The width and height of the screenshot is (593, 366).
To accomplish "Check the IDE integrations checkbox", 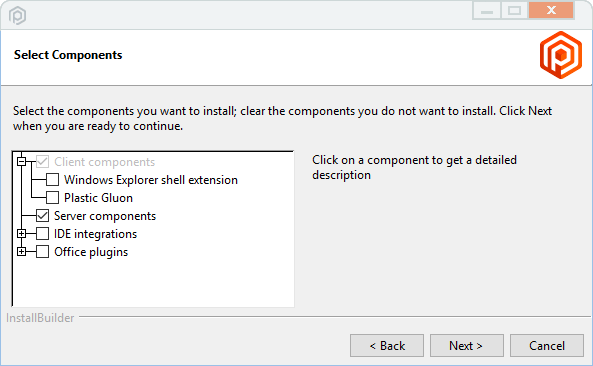I will 42,234.
